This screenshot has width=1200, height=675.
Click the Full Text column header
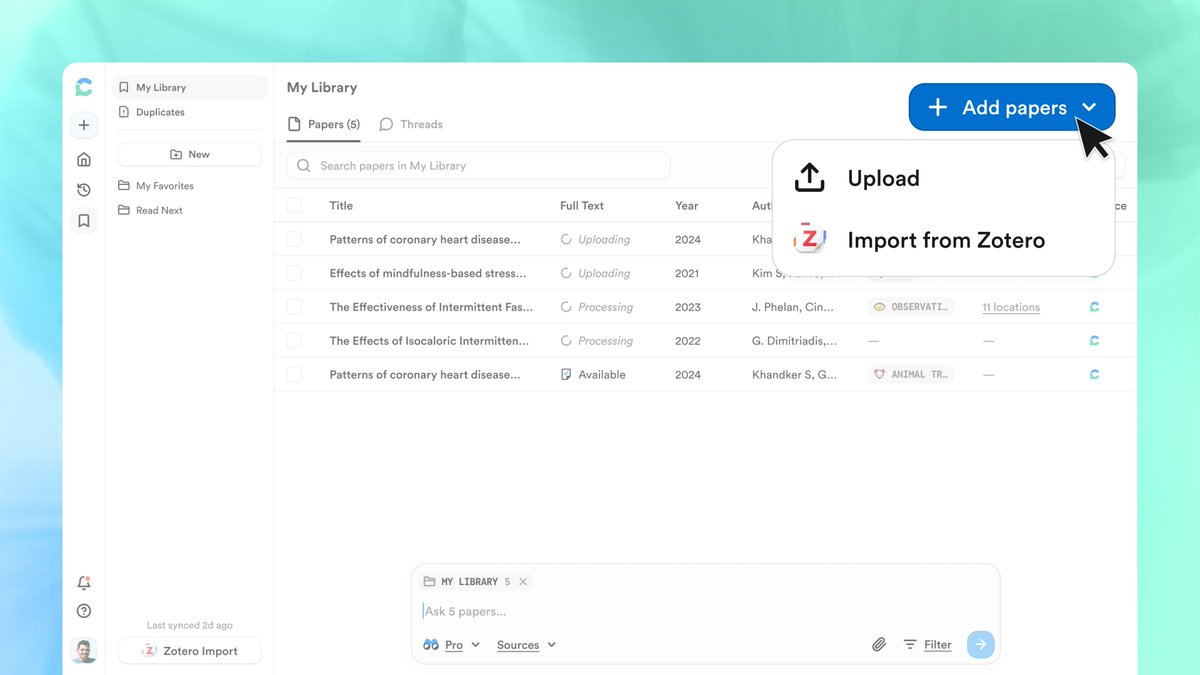pyautogui.click(x=582, y=206)
